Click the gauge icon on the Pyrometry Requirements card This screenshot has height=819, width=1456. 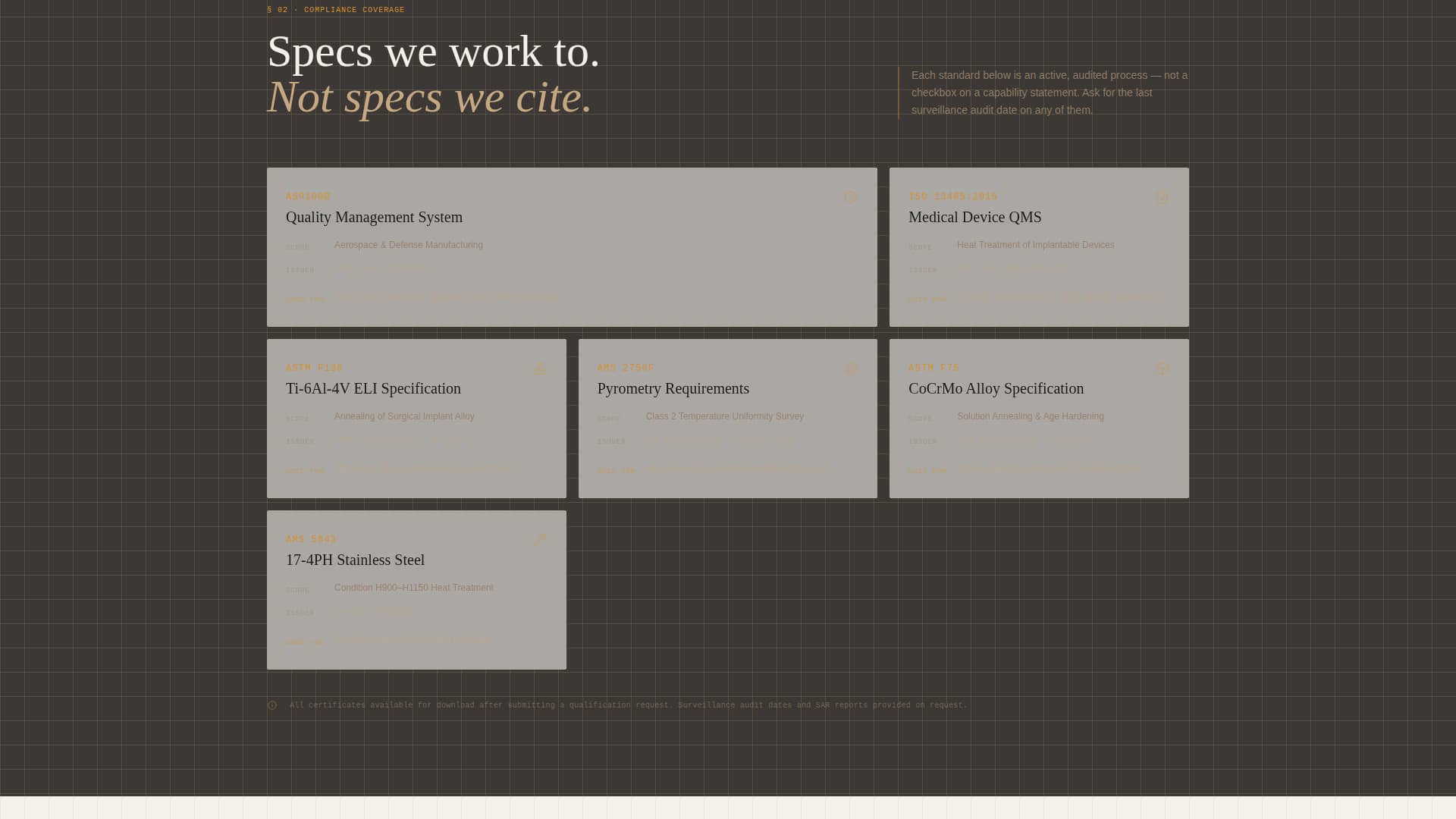[851, 369]
